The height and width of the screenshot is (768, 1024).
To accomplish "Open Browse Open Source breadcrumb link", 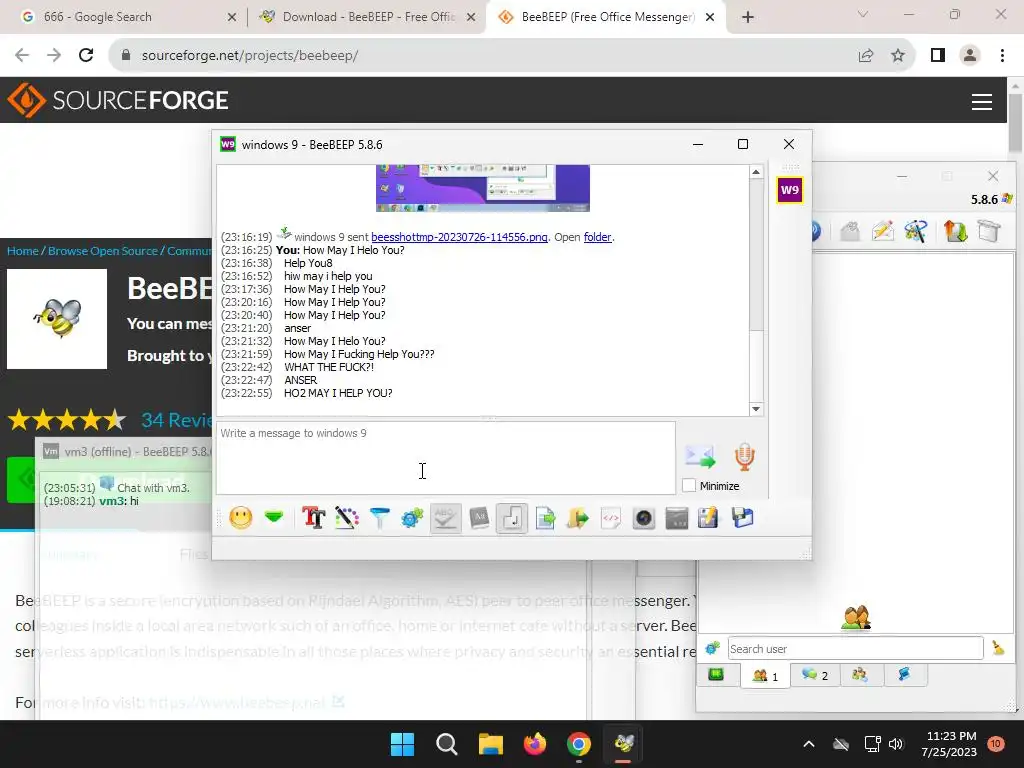I will [103, 251].
